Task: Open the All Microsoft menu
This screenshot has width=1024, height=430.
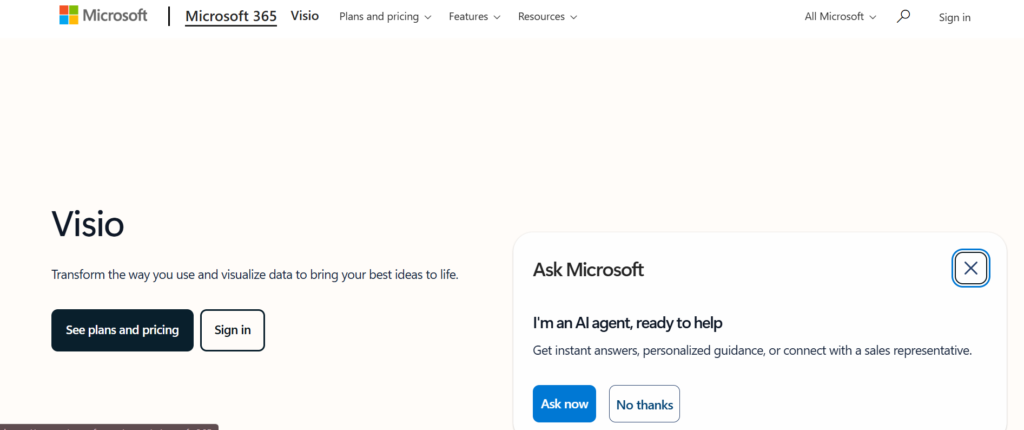Action: click(840, 17)
